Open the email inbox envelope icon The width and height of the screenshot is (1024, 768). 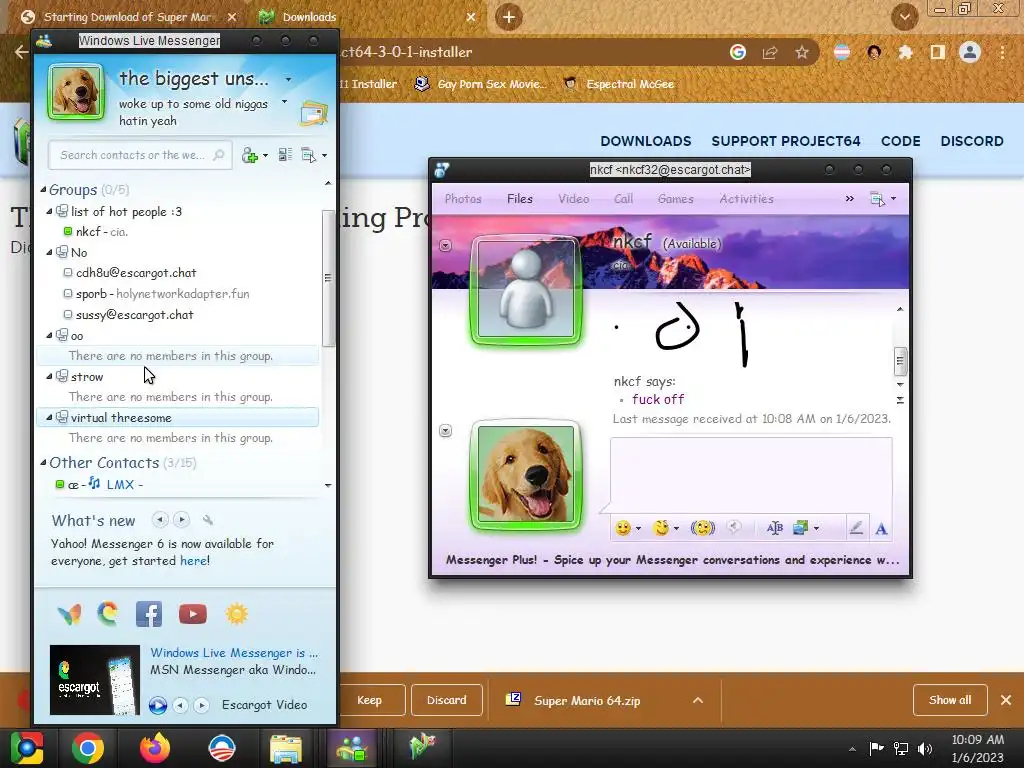314,113
